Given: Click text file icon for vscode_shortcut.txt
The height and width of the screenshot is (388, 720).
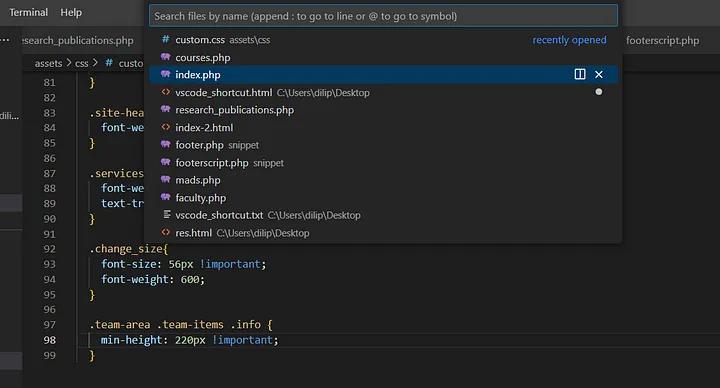Looking at the screenshot, I should tap(167, 214).
